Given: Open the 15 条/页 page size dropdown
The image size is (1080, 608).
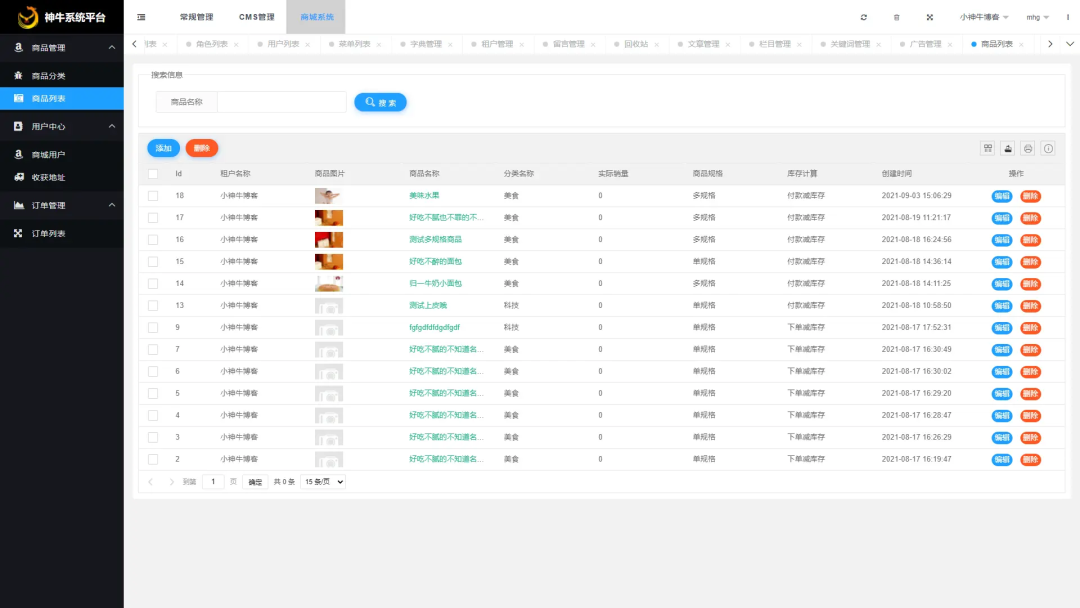Looking at the screenshot, I should [323, 482].
